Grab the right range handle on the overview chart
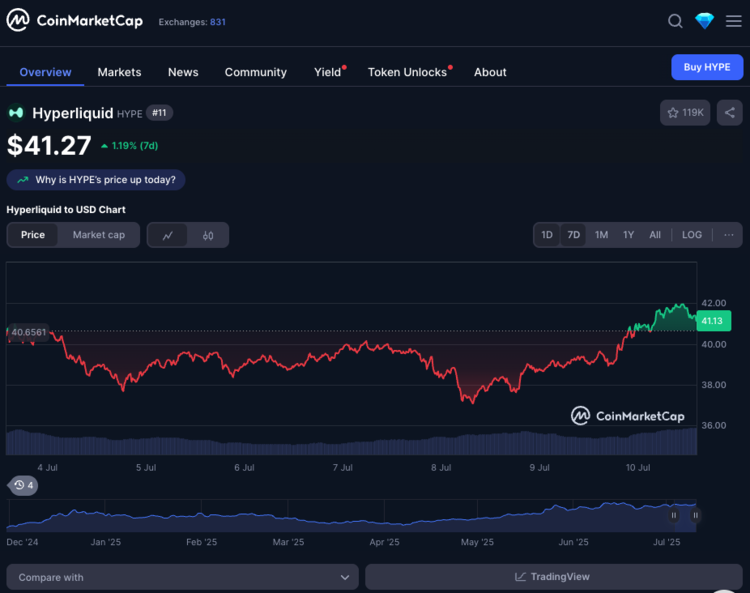Viewport: 750px width, 593px height. pyautogui.click(x=695, y=516)
